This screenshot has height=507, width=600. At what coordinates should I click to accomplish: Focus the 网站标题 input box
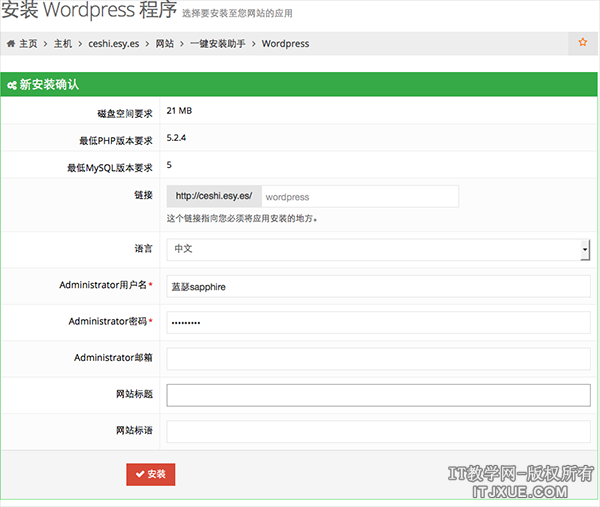click(x=378, y=395)
